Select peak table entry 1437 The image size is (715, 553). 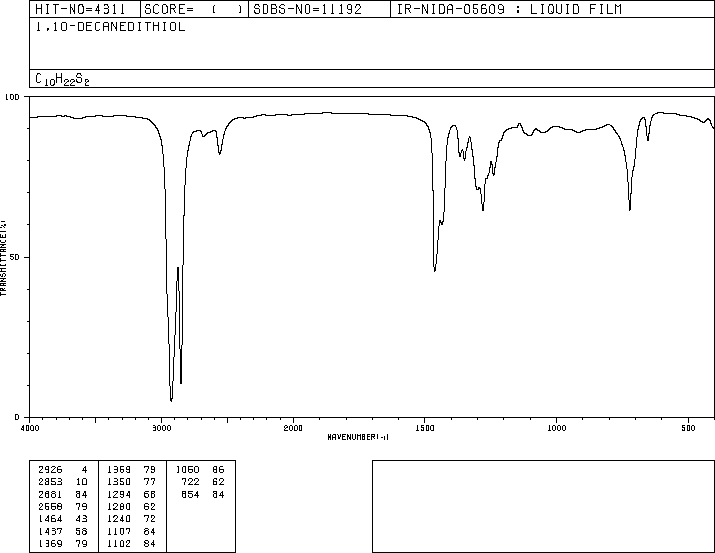(x=50, y=531)
